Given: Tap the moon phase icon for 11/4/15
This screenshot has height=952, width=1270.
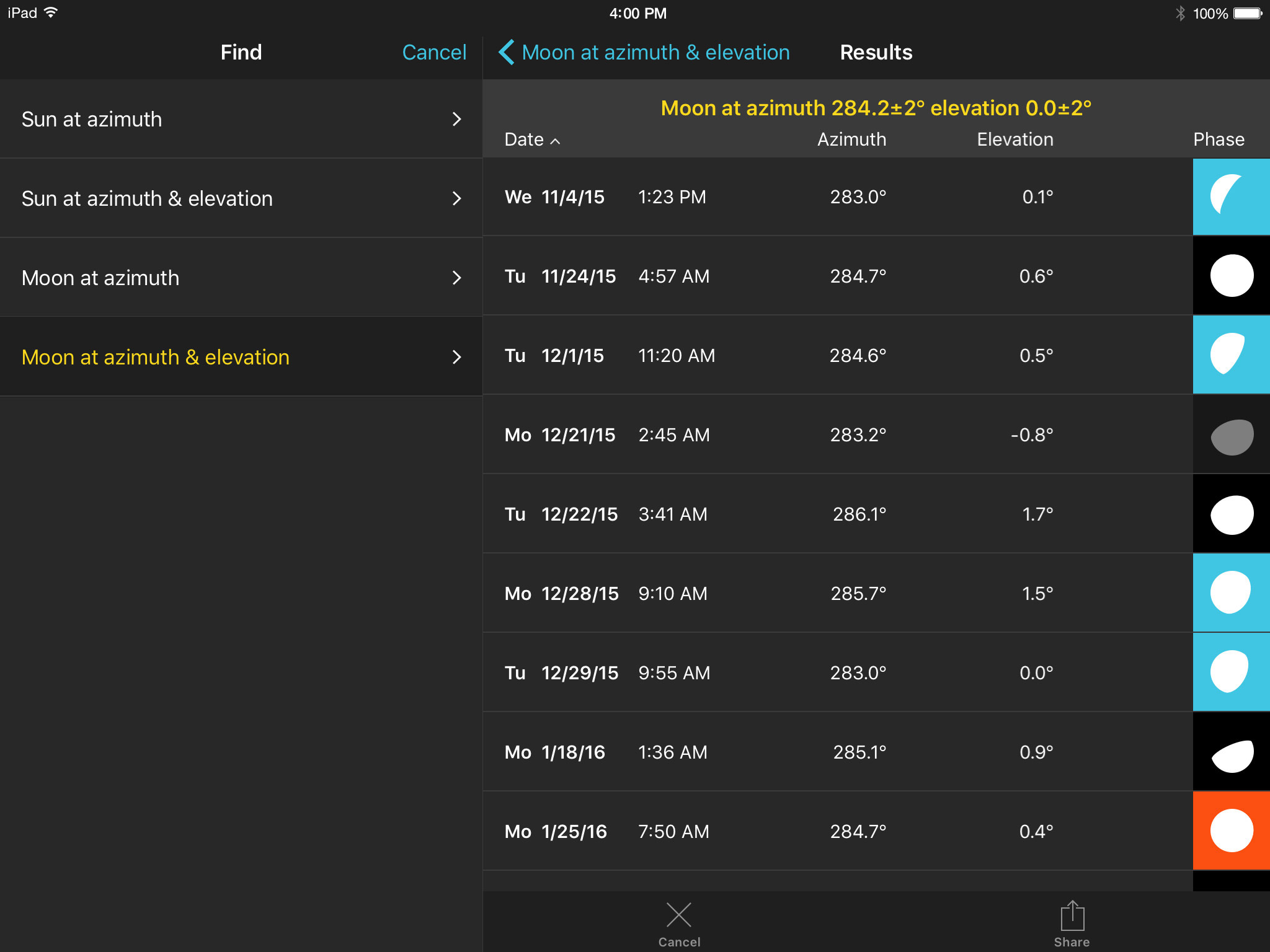Looking at the screenshot, I should tap(1231, 196).
